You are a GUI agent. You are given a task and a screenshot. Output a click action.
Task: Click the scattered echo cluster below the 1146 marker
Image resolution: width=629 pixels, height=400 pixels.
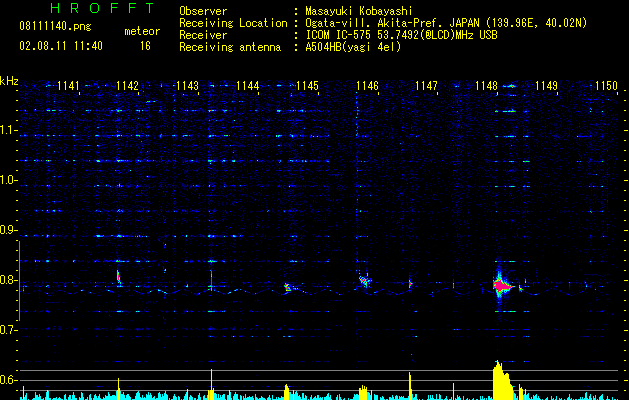pyautogui.click(x=364, y=279)
